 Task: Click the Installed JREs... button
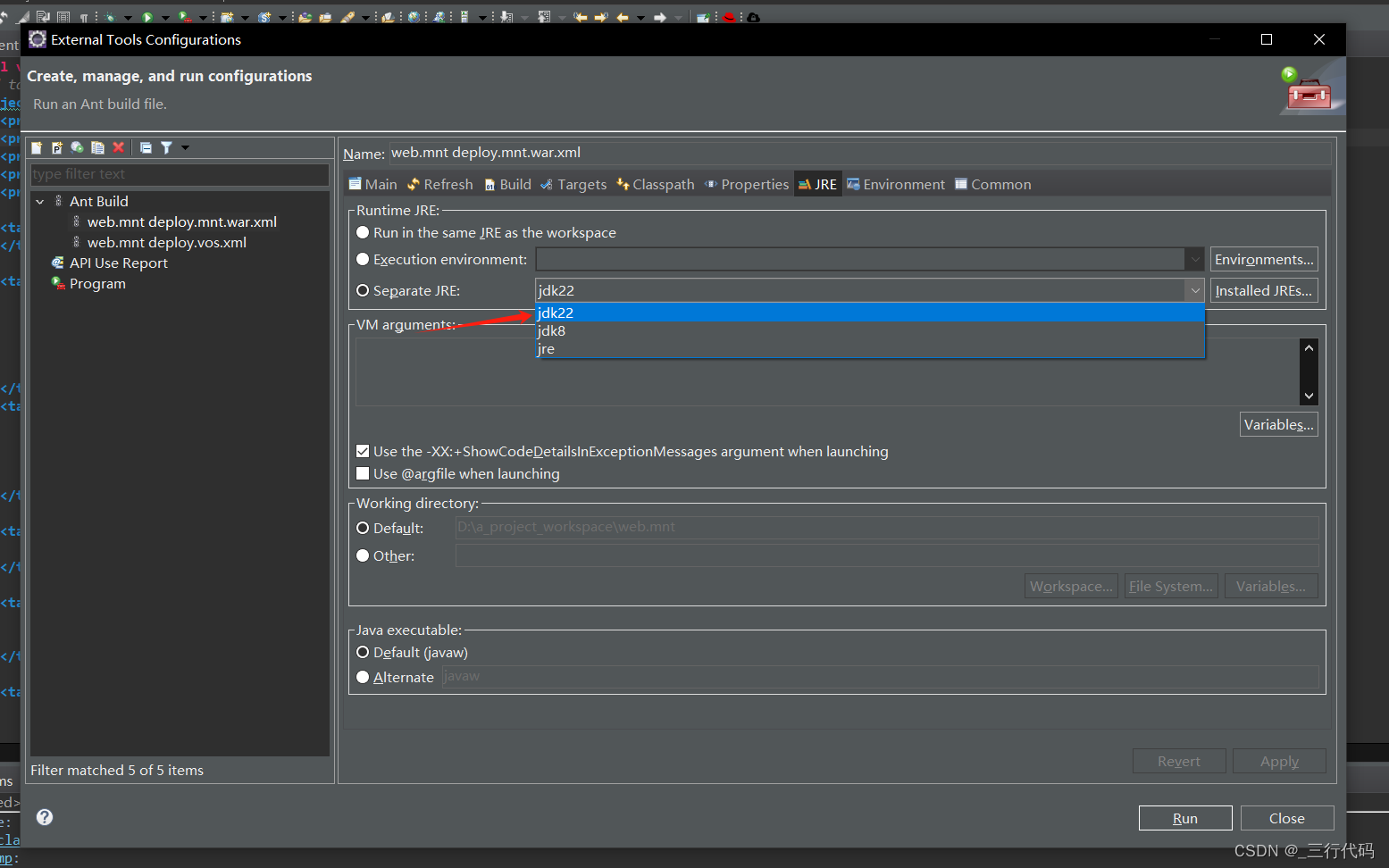coord(1264,290)
